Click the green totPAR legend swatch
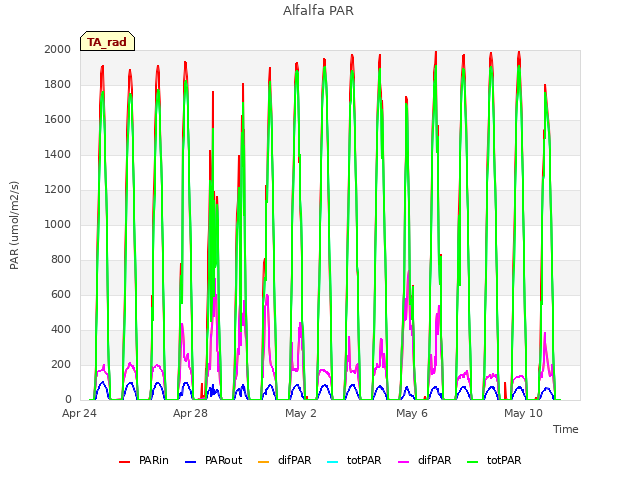The width and height of the screenshot is (640, 480). pos(473,461)
